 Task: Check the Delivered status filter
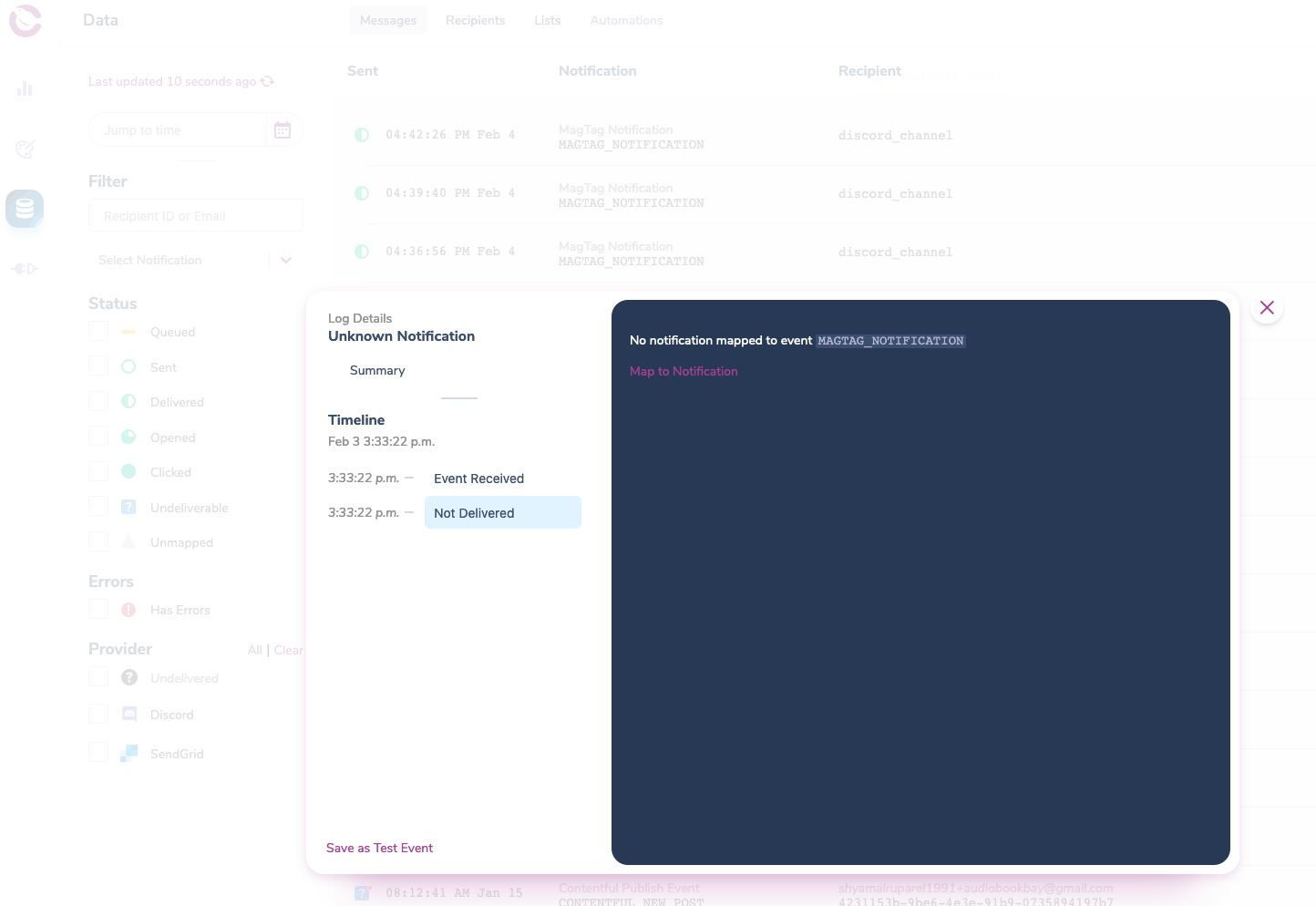tap(98, 401)
